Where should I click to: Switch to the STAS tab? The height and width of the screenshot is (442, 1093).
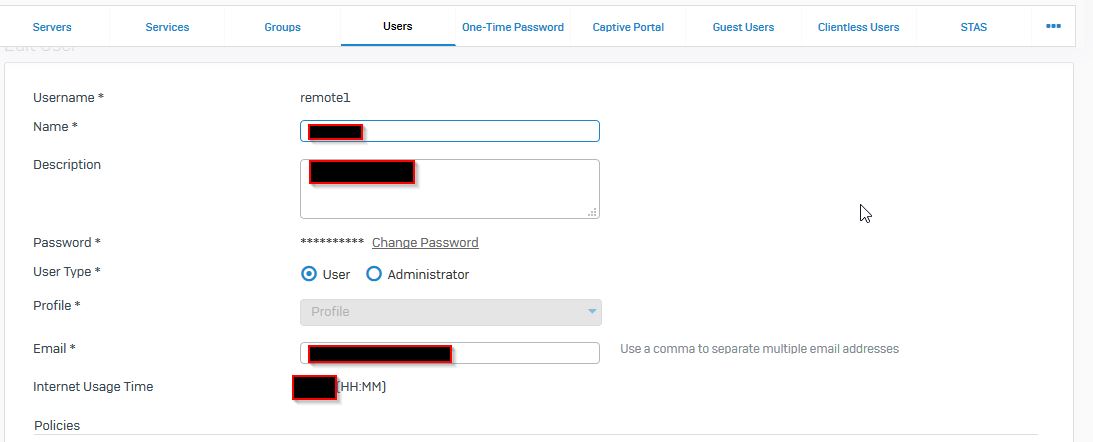click(974, 27)
